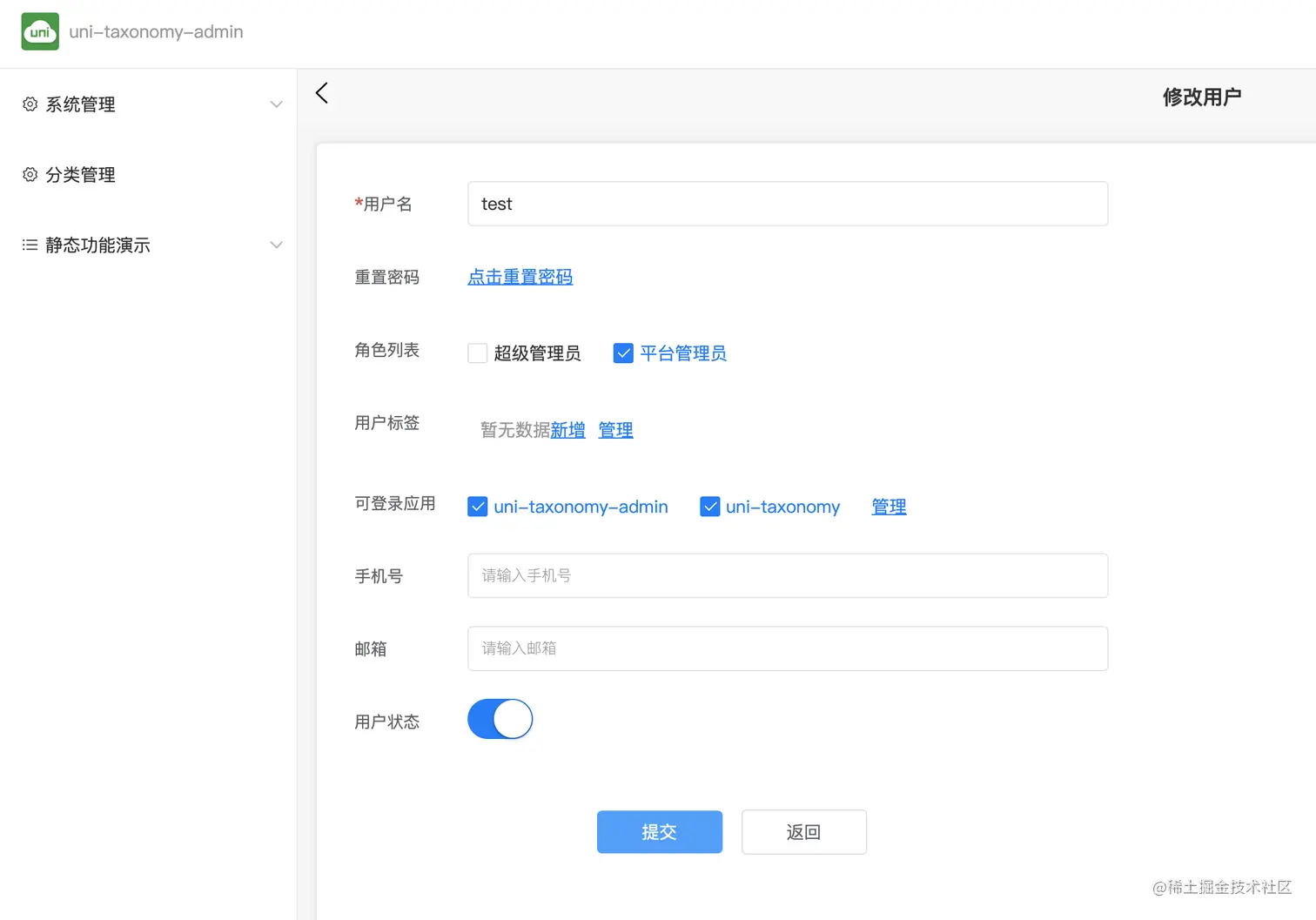1316x920 pixels.
Task: Expand the 系统管理 sidebar menu
Action: coord(276,104)
